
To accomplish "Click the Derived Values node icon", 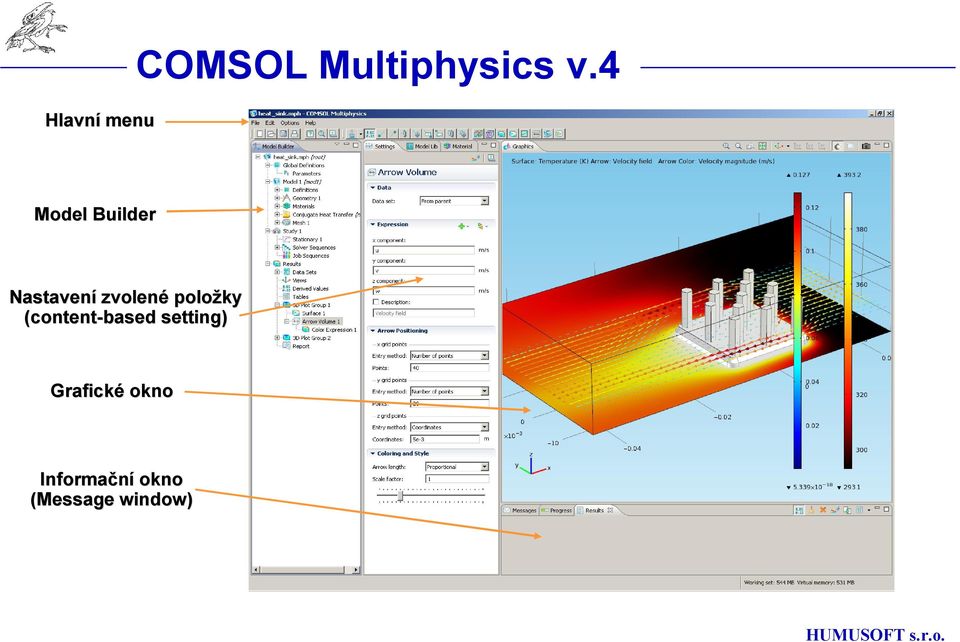I will click(x=286, y=289).
